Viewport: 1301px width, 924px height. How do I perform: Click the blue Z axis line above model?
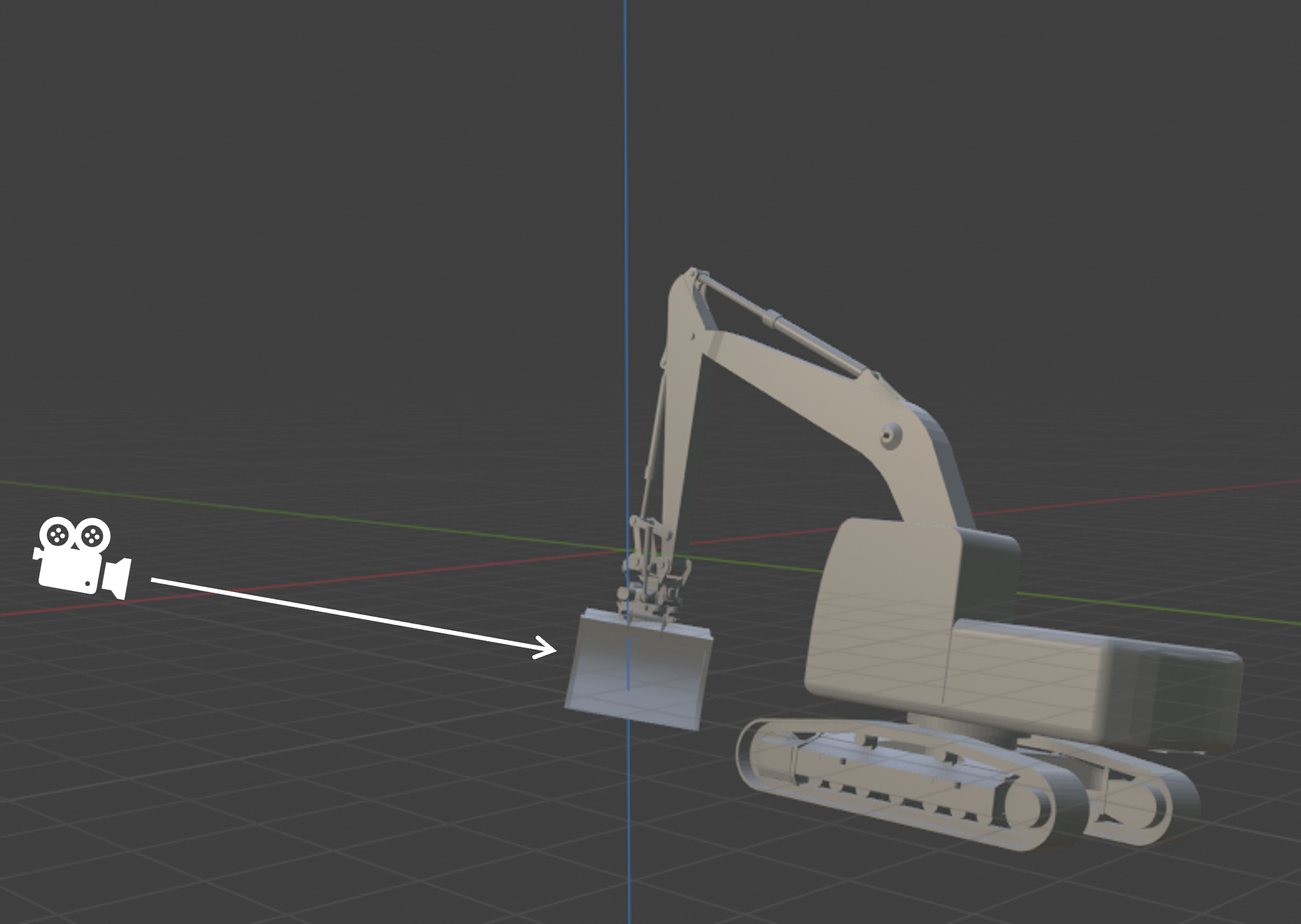tap(626, 185)
